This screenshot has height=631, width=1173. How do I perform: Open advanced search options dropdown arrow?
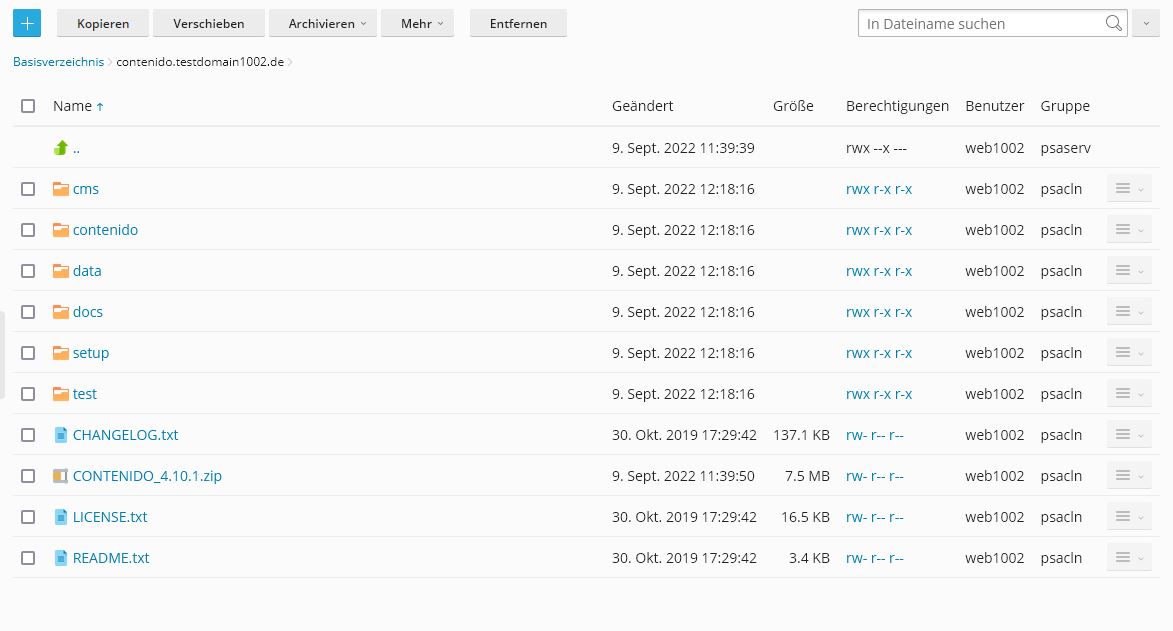click(1145, 23)
